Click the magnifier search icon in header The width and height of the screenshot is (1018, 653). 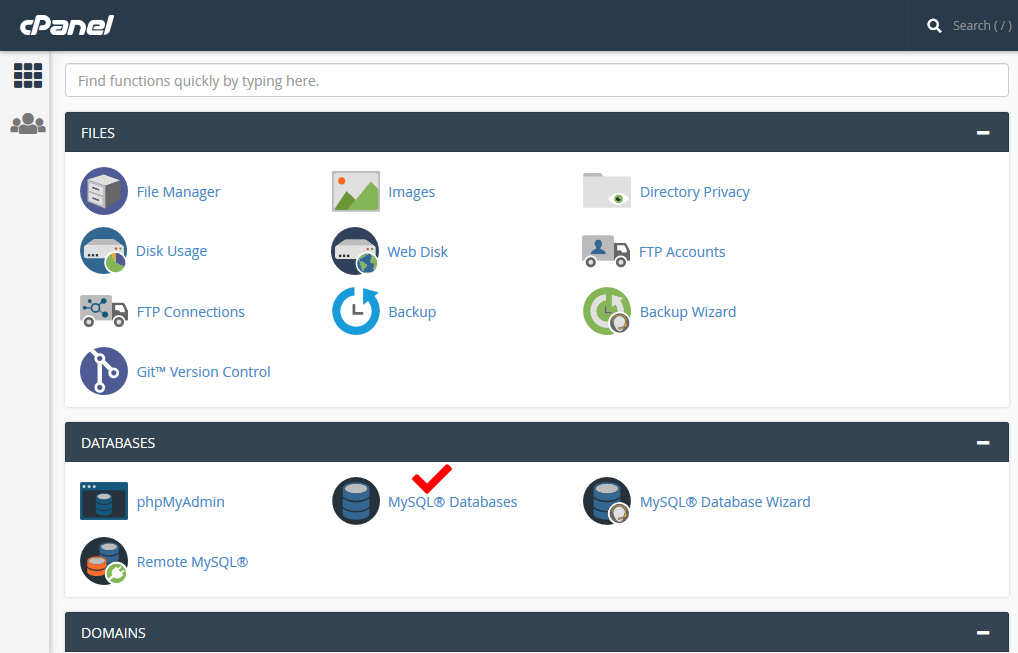click(x=934, y=26)
